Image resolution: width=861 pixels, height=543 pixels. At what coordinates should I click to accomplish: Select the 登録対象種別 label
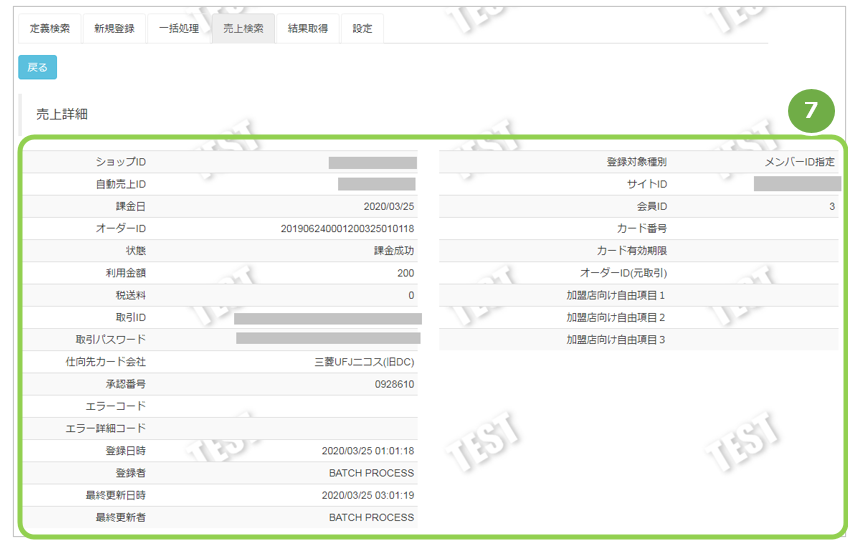point(637,162)
